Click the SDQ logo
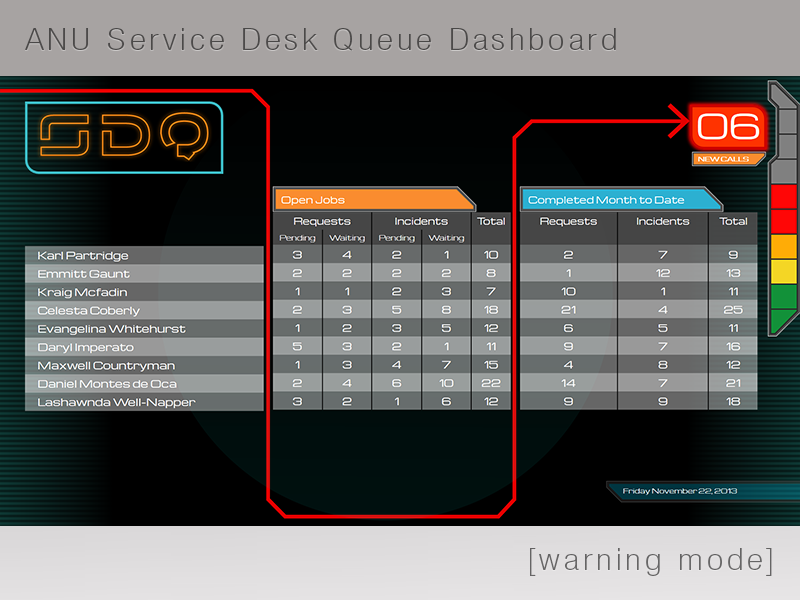This screenshot has width=800, height=600. [x=123, y=137]
